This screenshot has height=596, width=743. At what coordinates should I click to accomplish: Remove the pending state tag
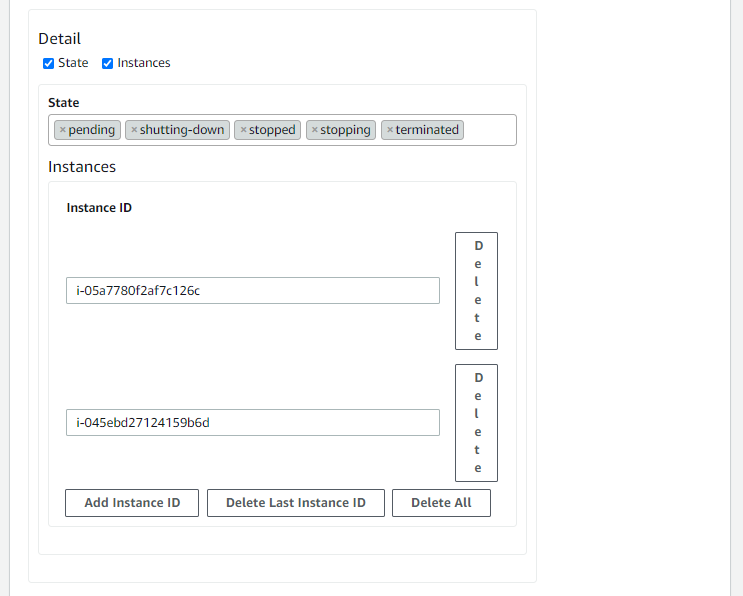coord(62,130)
